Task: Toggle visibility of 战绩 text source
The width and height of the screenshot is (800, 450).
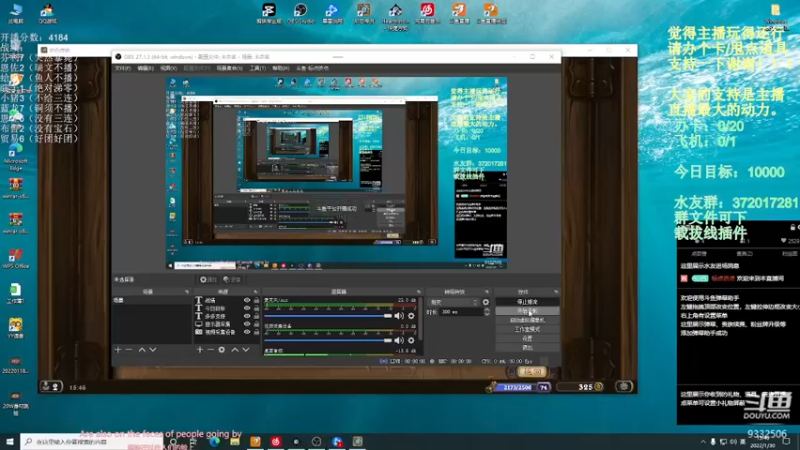Action: [x=247, y=301]
